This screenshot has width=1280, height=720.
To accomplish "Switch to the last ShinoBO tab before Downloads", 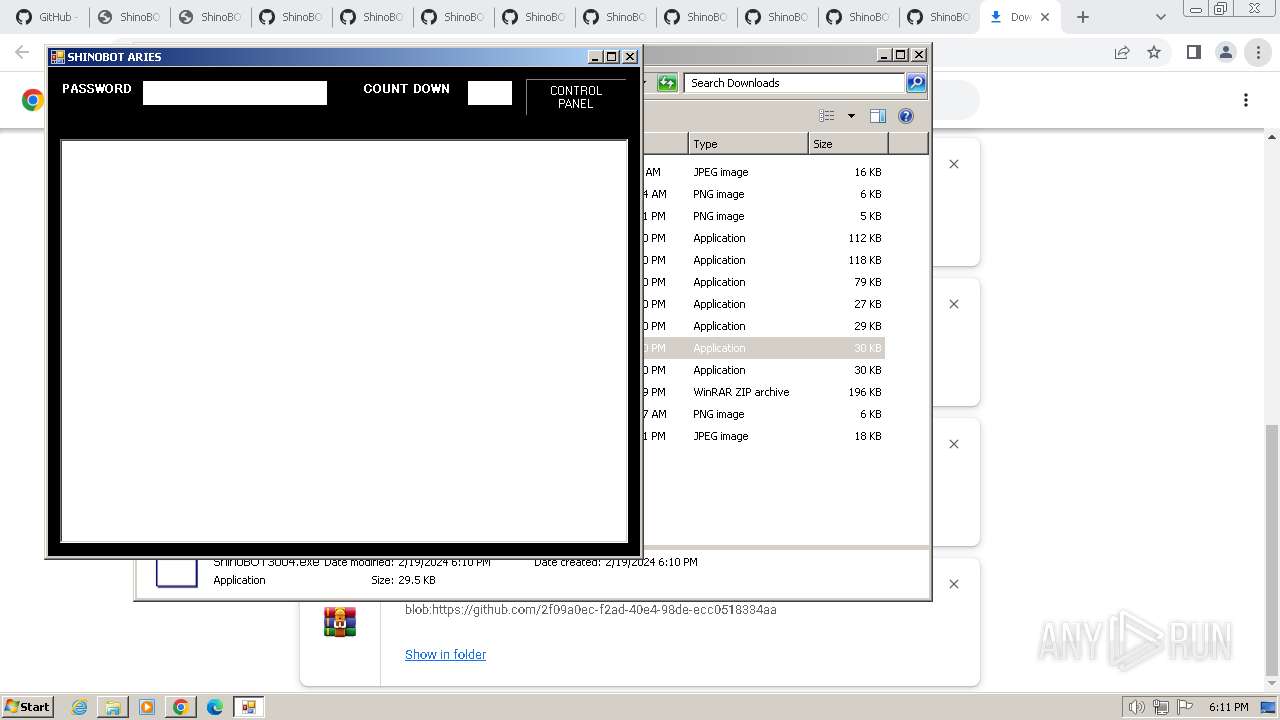I will pos(938,17).
